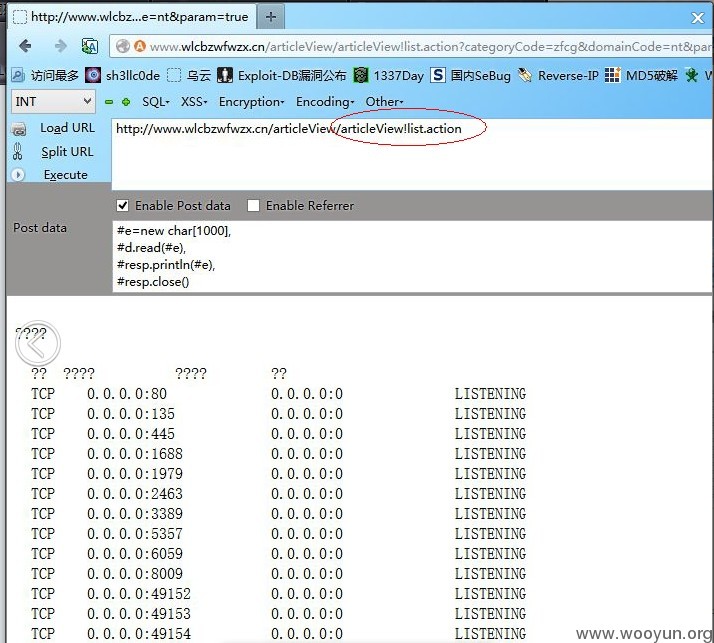The width and height of the screenshot is (714, 643).
Task: Open the INT type dropdown
Action: 53,102
